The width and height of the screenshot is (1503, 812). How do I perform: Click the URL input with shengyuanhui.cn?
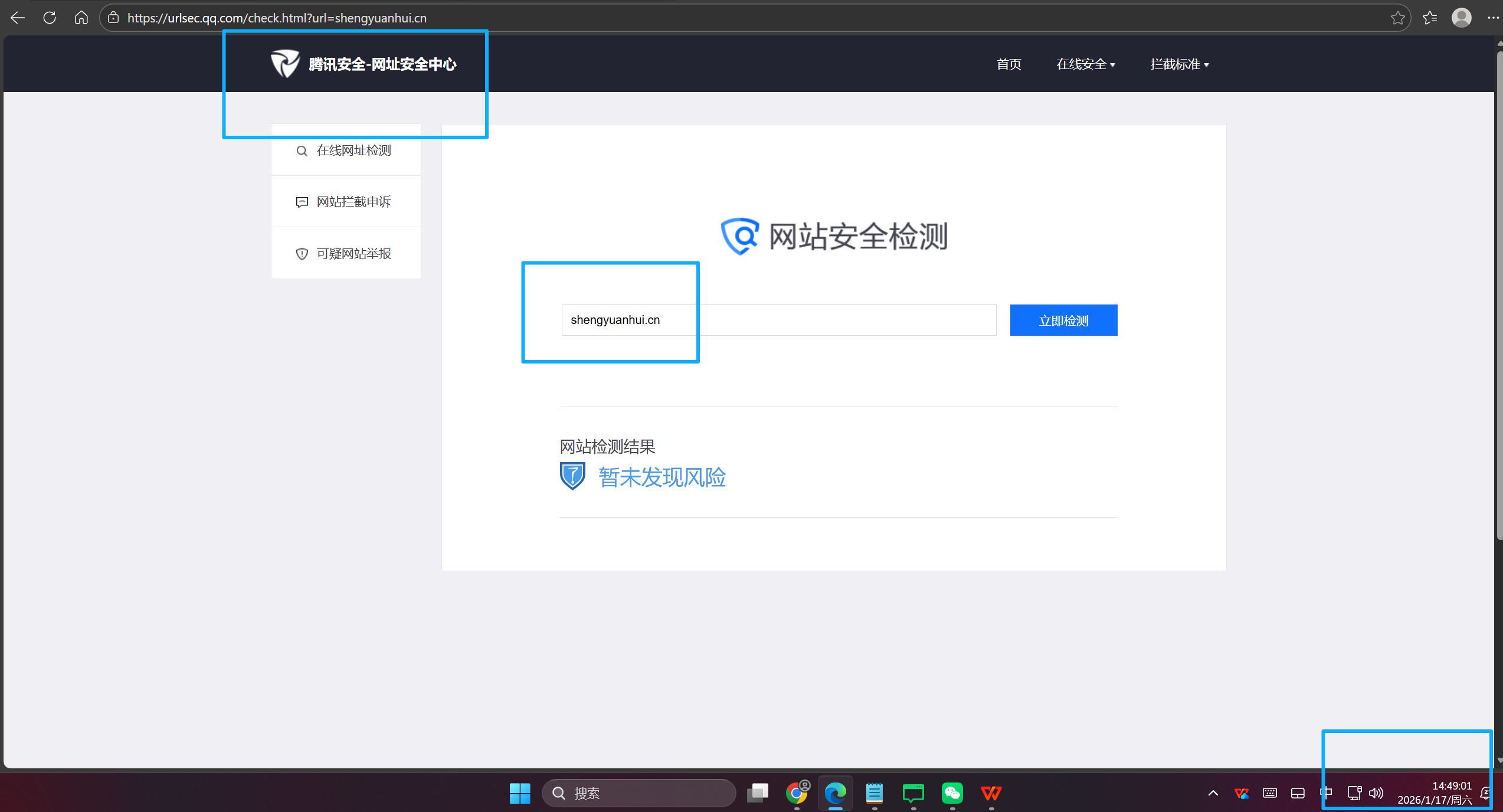coord(778,320)
